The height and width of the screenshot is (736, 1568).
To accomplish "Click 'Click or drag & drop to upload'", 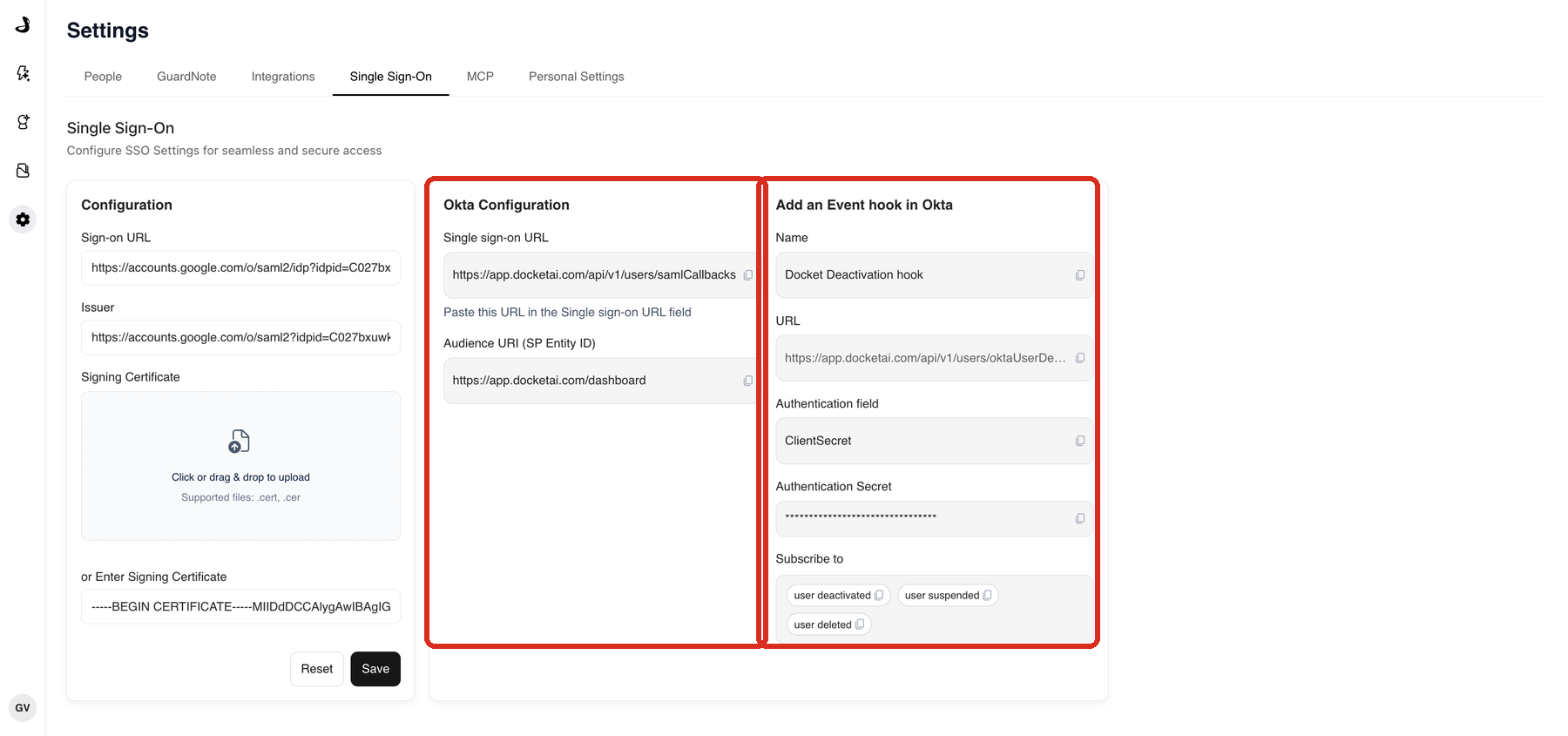I will point(240,477).
